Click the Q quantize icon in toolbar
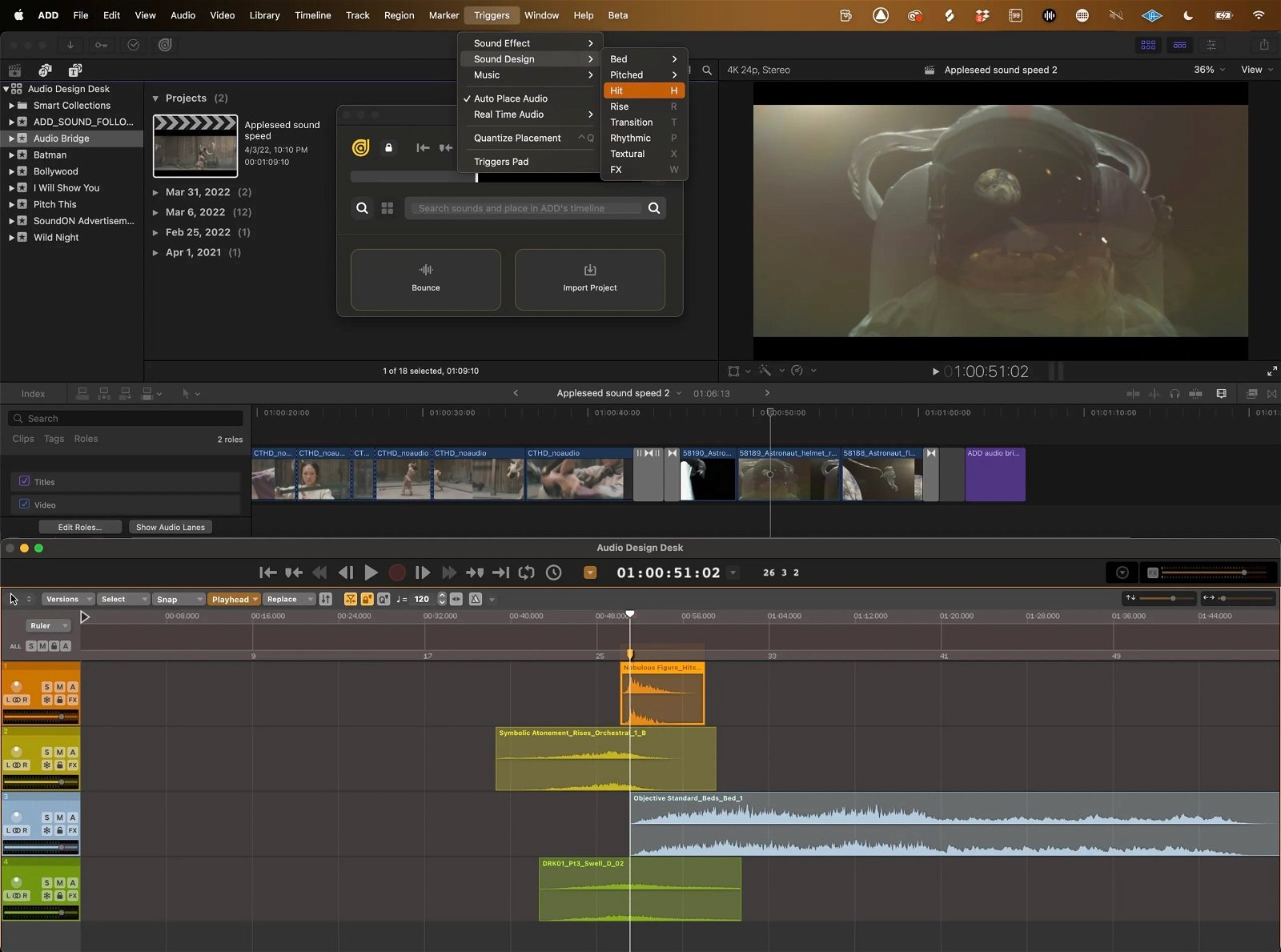 383,599
